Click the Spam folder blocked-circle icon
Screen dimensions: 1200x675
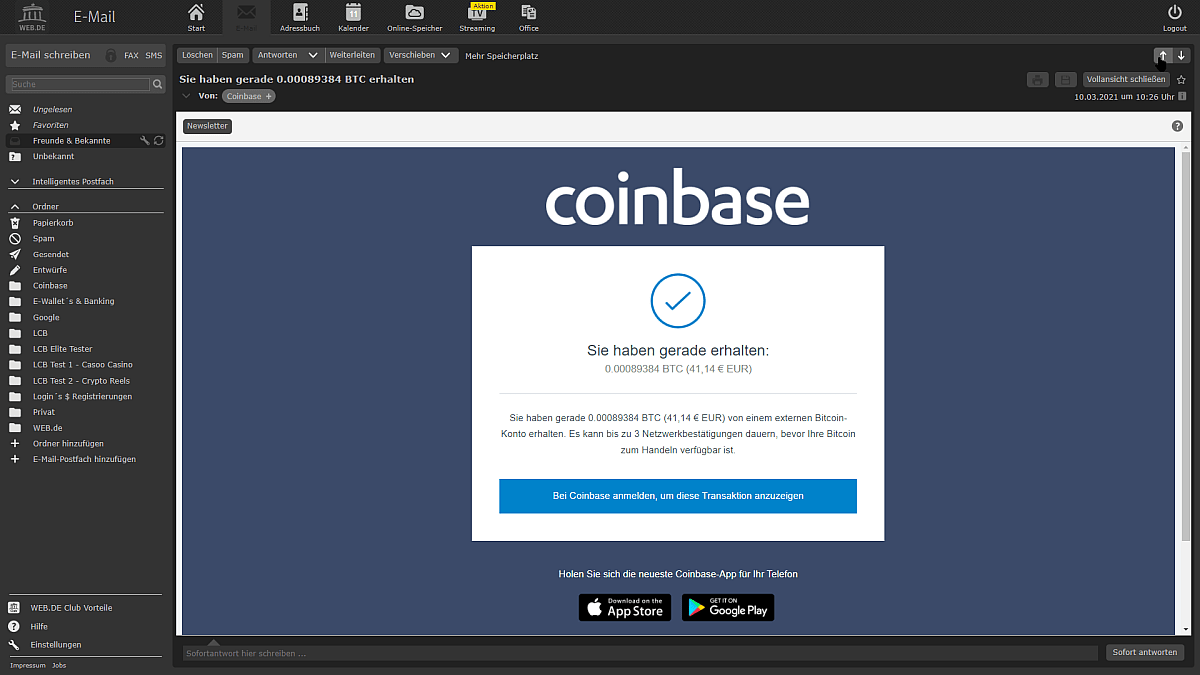pyautogui.click(x=15, y=239)
